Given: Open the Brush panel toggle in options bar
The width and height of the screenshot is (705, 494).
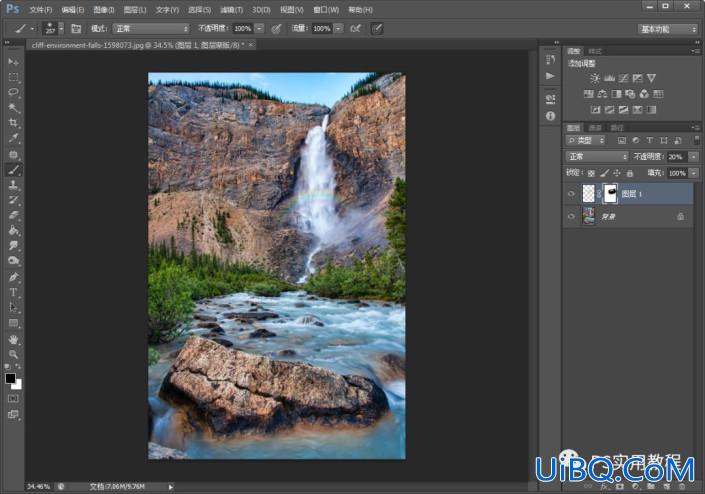Looking at the screenshot, I should point(76,29).
